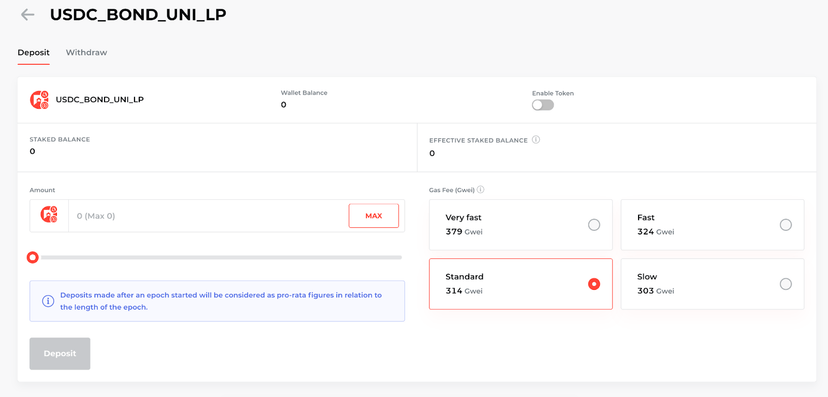
Task: Click the Very fast 379 Gwei card
Action: pyautogui.click(x=521, y=225)
